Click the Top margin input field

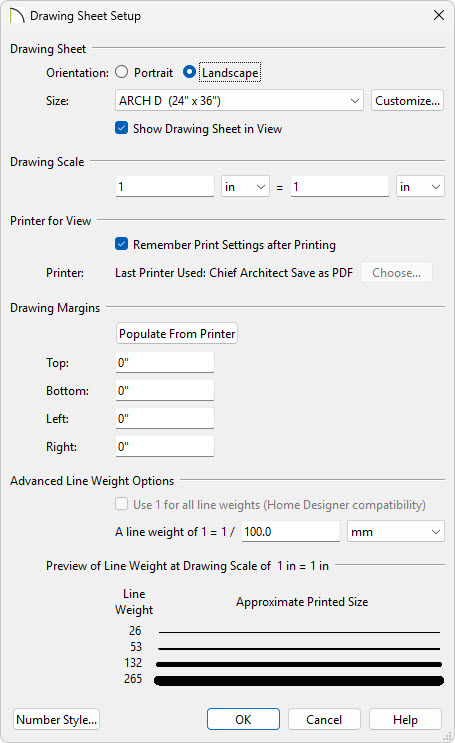(165, 362)
